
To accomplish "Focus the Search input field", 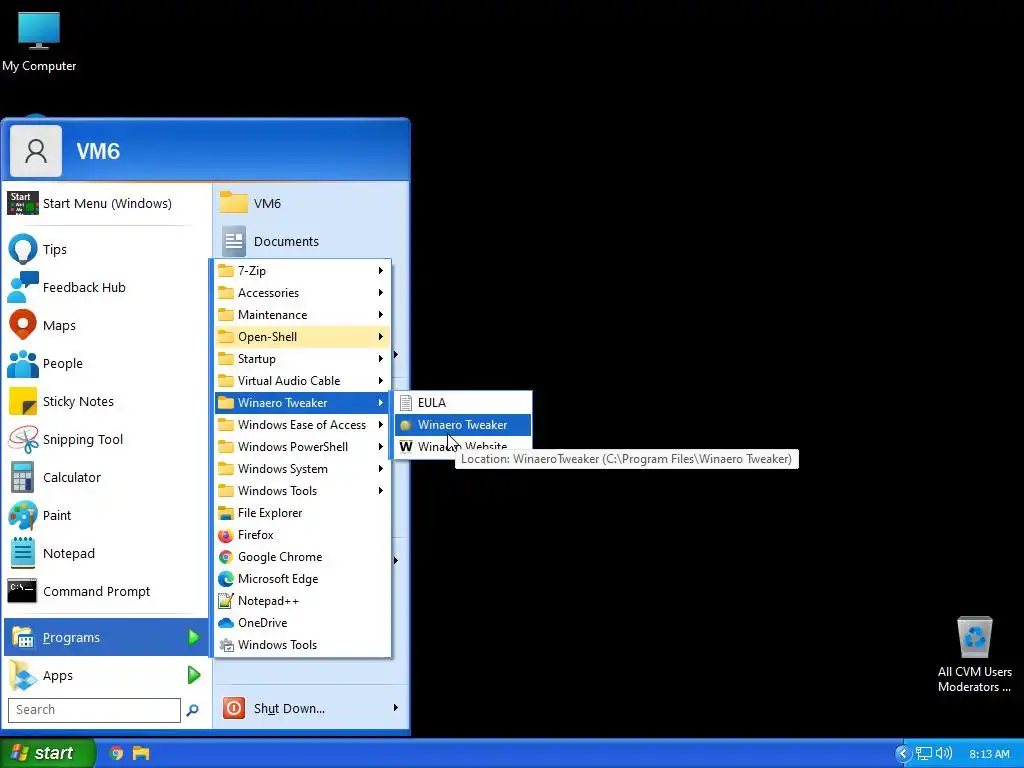I will (94, 710).
